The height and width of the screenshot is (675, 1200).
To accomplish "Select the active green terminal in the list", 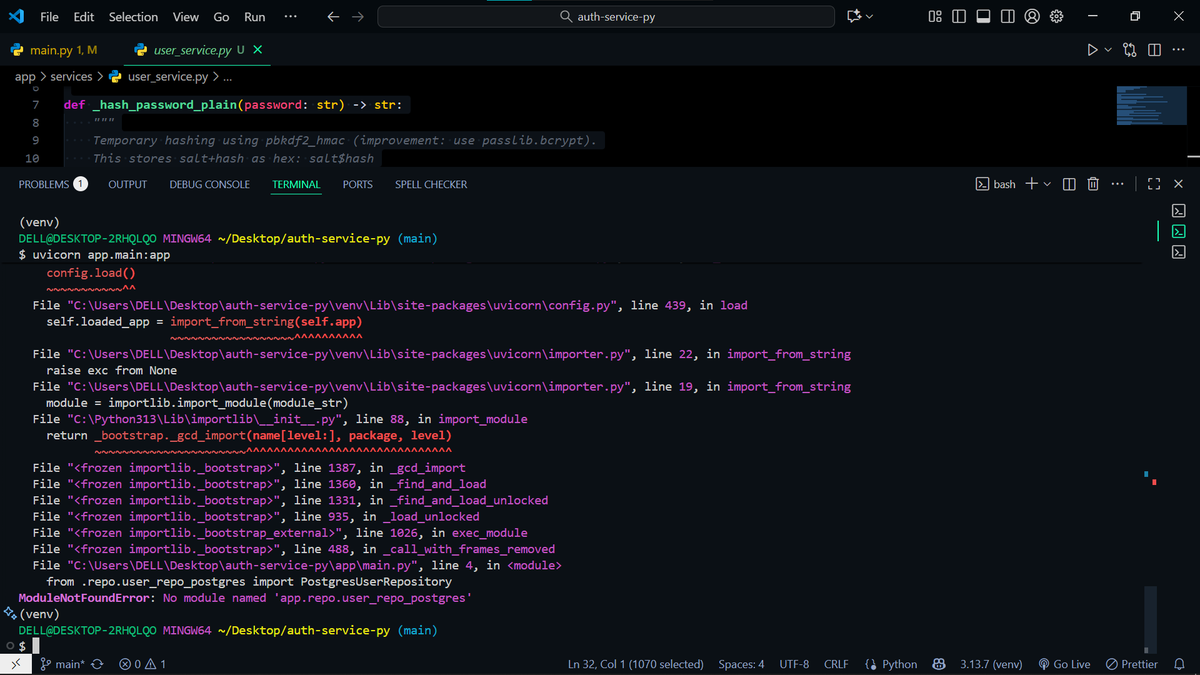I will (x=1178, y=231).
